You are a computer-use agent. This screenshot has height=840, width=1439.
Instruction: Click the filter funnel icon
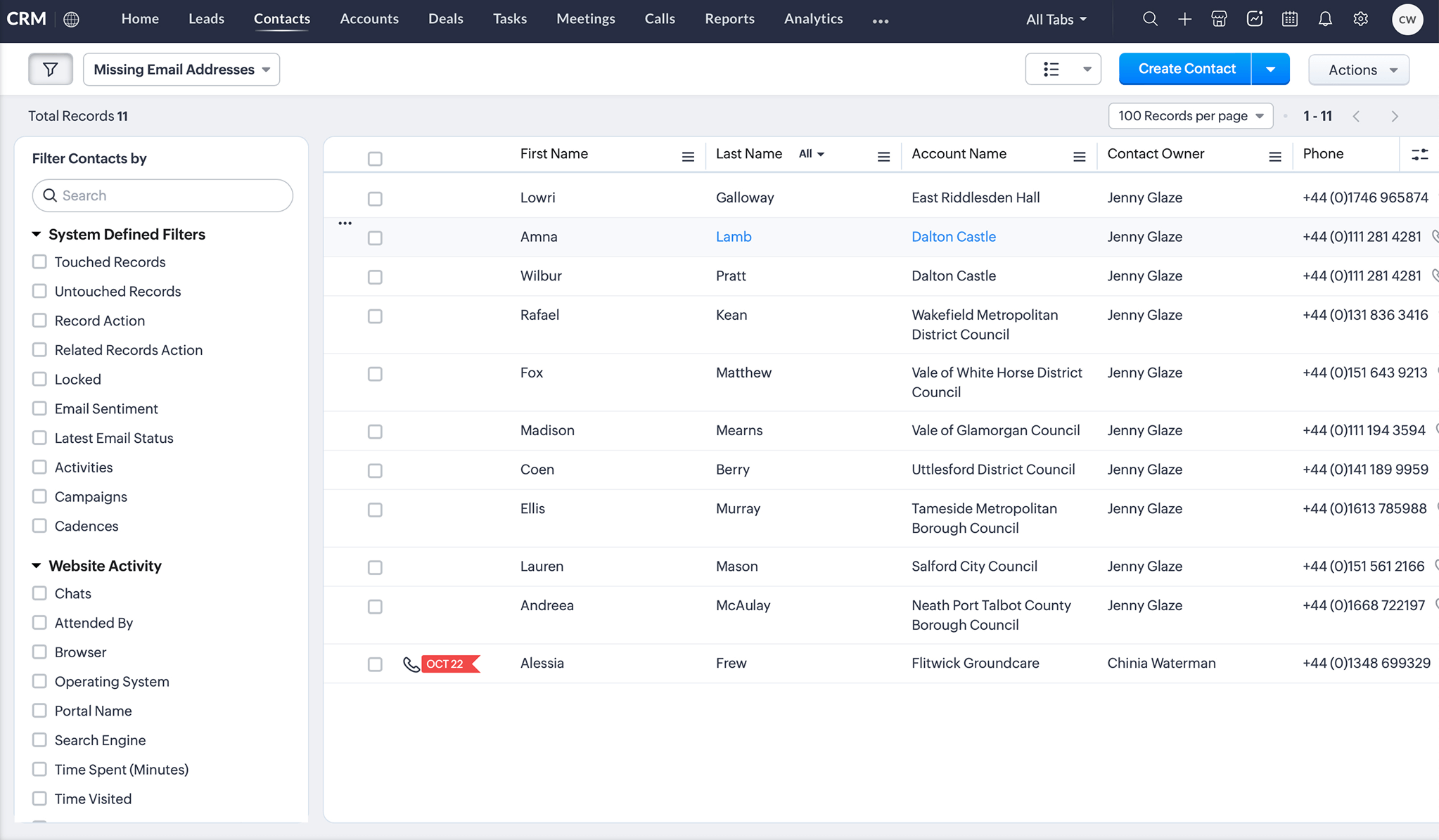(x=50, y=69)
